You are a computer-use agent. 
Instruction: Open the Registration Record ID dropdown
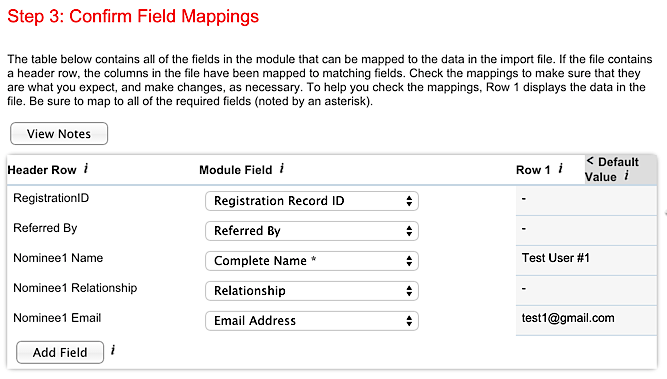click(x=312, y=201)
